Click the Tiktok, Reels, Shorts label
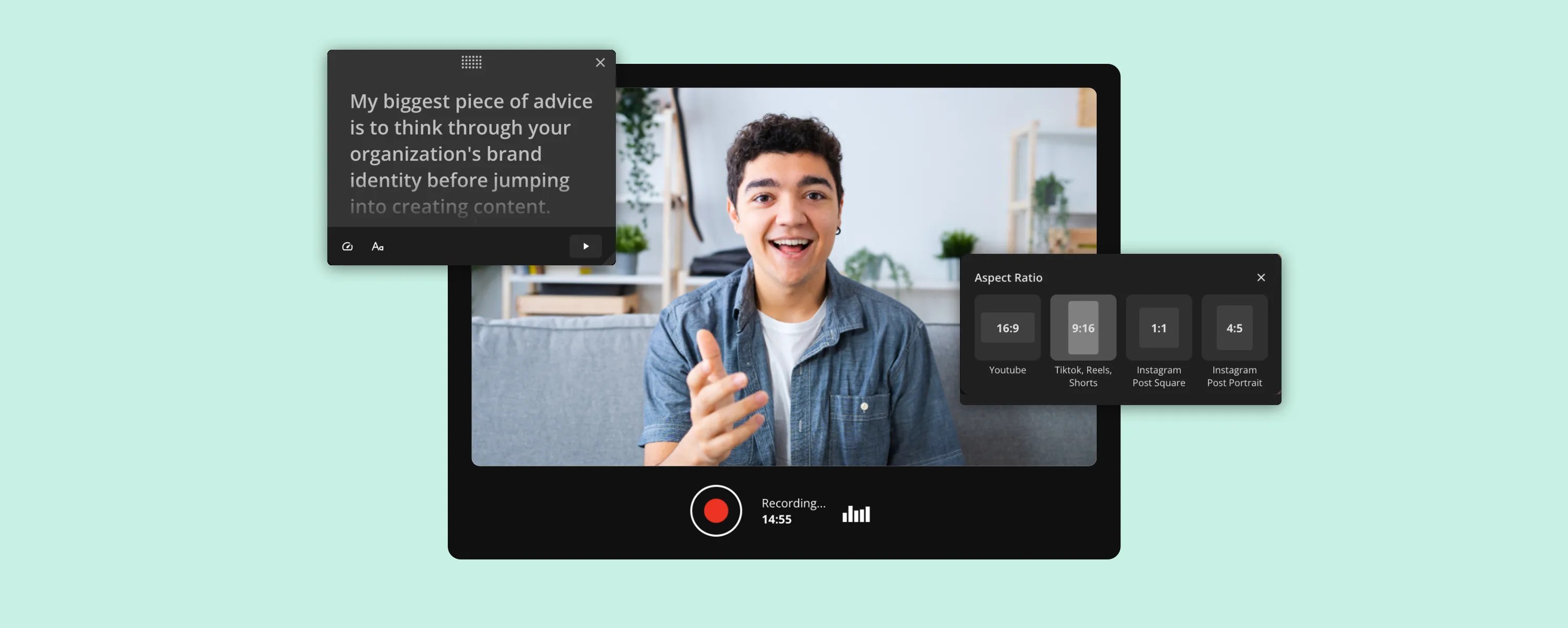This screenshot has height=628, width=1568. click(1083, 376)
